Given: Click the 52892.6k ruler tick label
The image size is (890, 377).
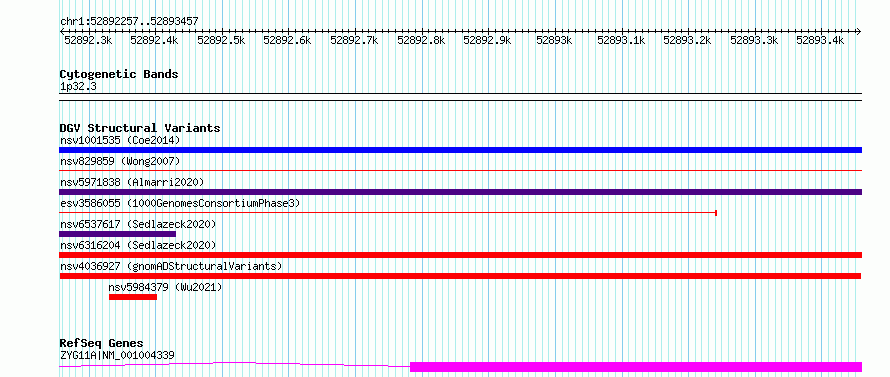Looking at the screenshot, I should coord(287,40).
